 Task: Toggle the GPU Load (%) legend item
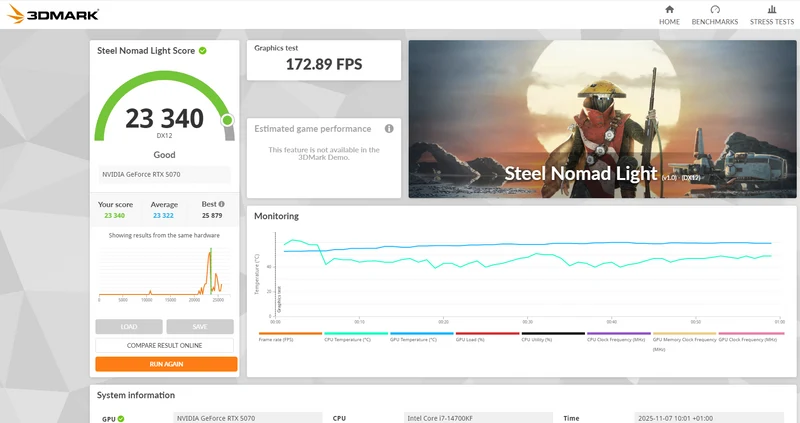(x=487, y=337)
